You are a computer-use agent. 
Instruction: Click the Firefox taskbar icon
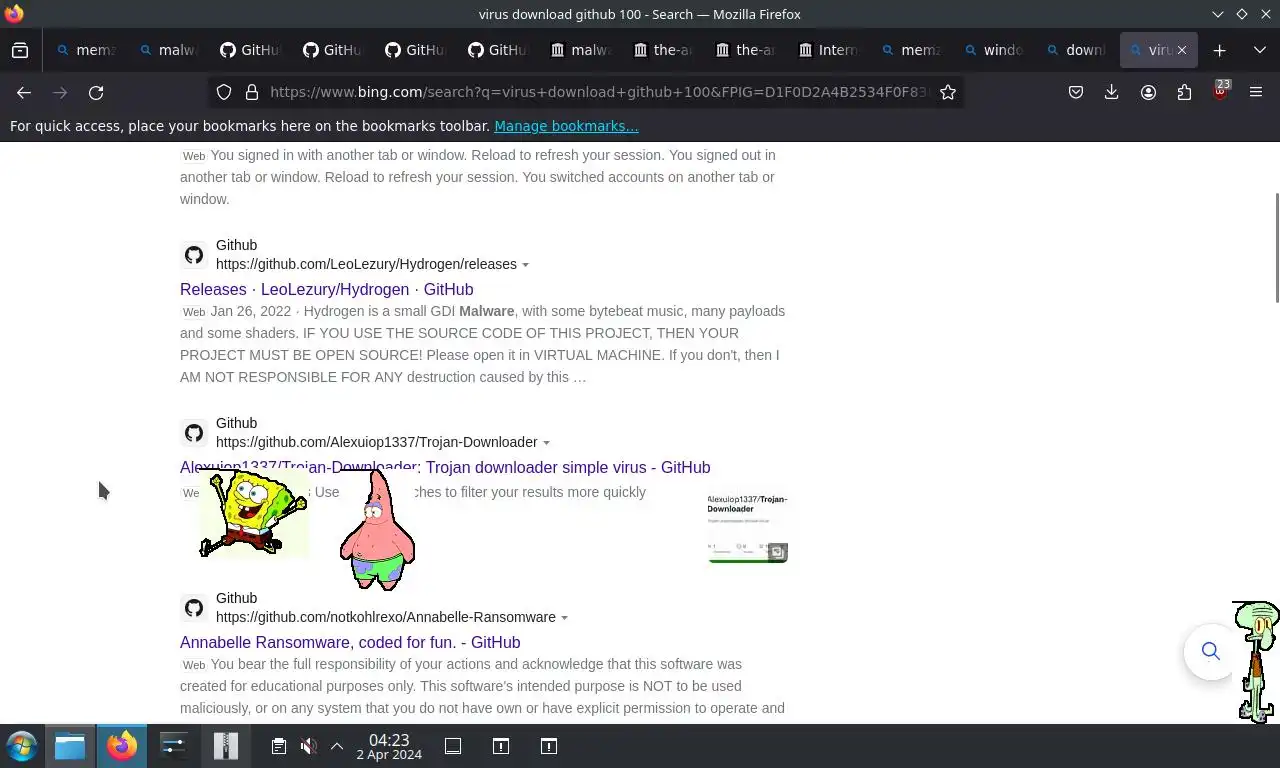(x=122, y=746)
